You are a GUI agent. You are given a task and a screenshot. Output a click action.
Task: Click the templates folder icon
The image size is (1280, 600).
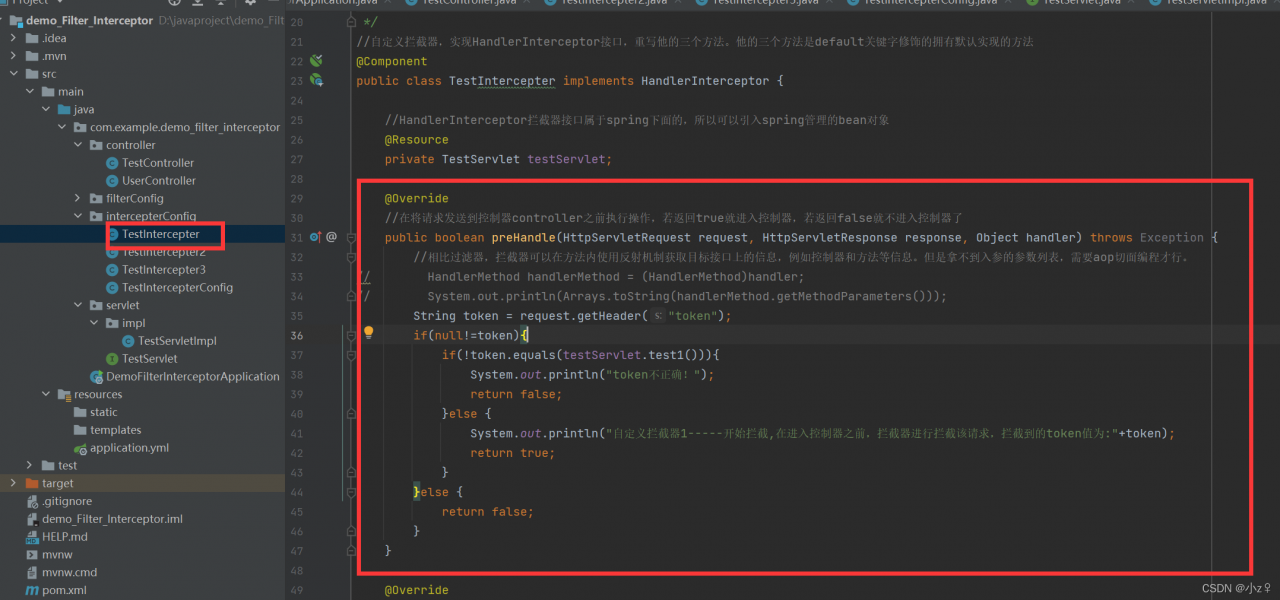(80, 430)
